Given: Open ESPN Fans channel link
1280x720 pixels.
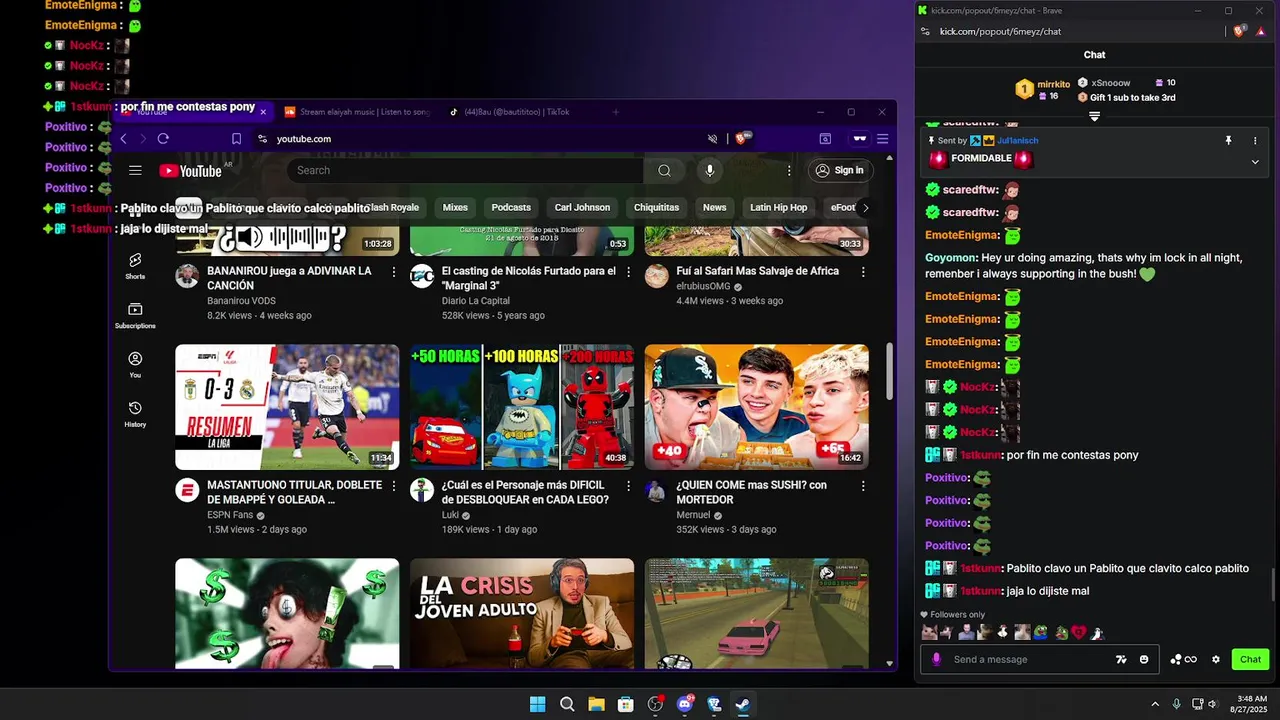Looking at the screenshot, I should (x=231, y=516).
